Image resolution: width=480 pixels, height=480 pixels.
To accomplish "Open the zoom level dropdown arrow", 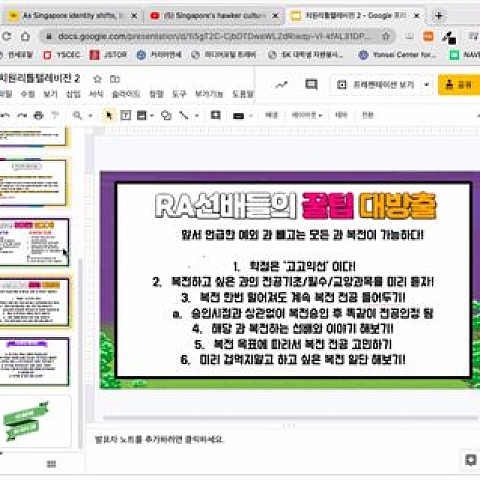I will coord(90,116).
